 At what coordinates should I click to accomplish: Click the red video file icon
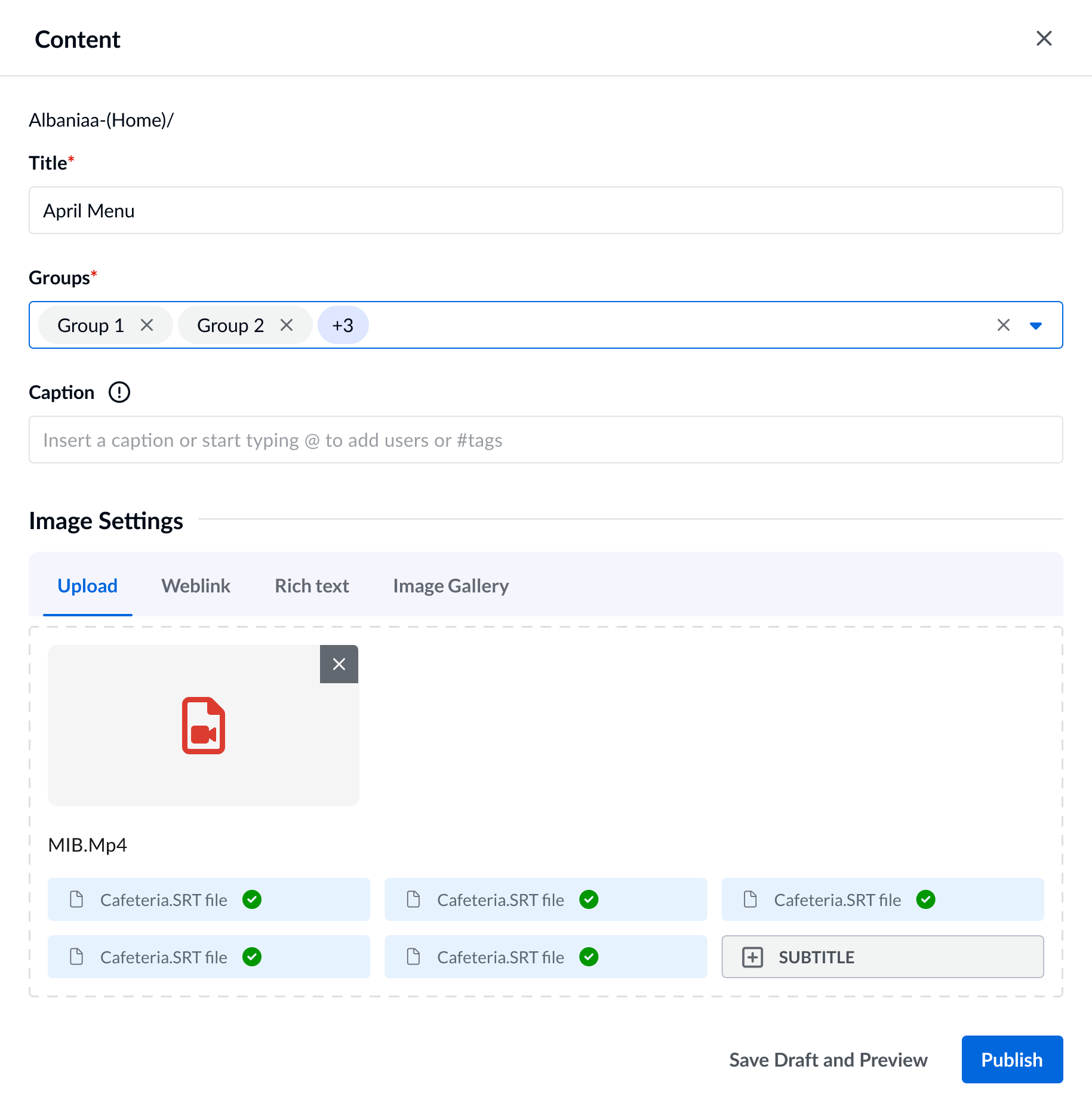tap(203, 726)
